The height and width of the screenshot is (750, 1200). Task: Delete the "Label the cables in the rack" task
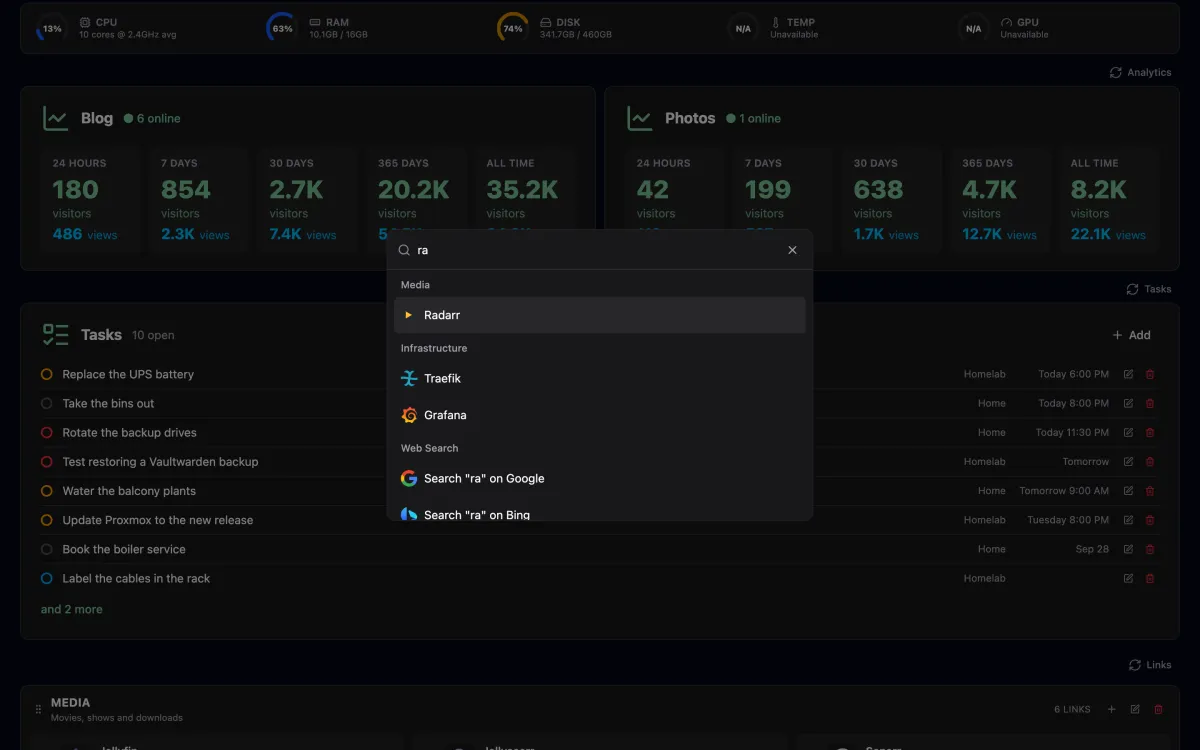pyautogui.click(x=1150, y=578)
